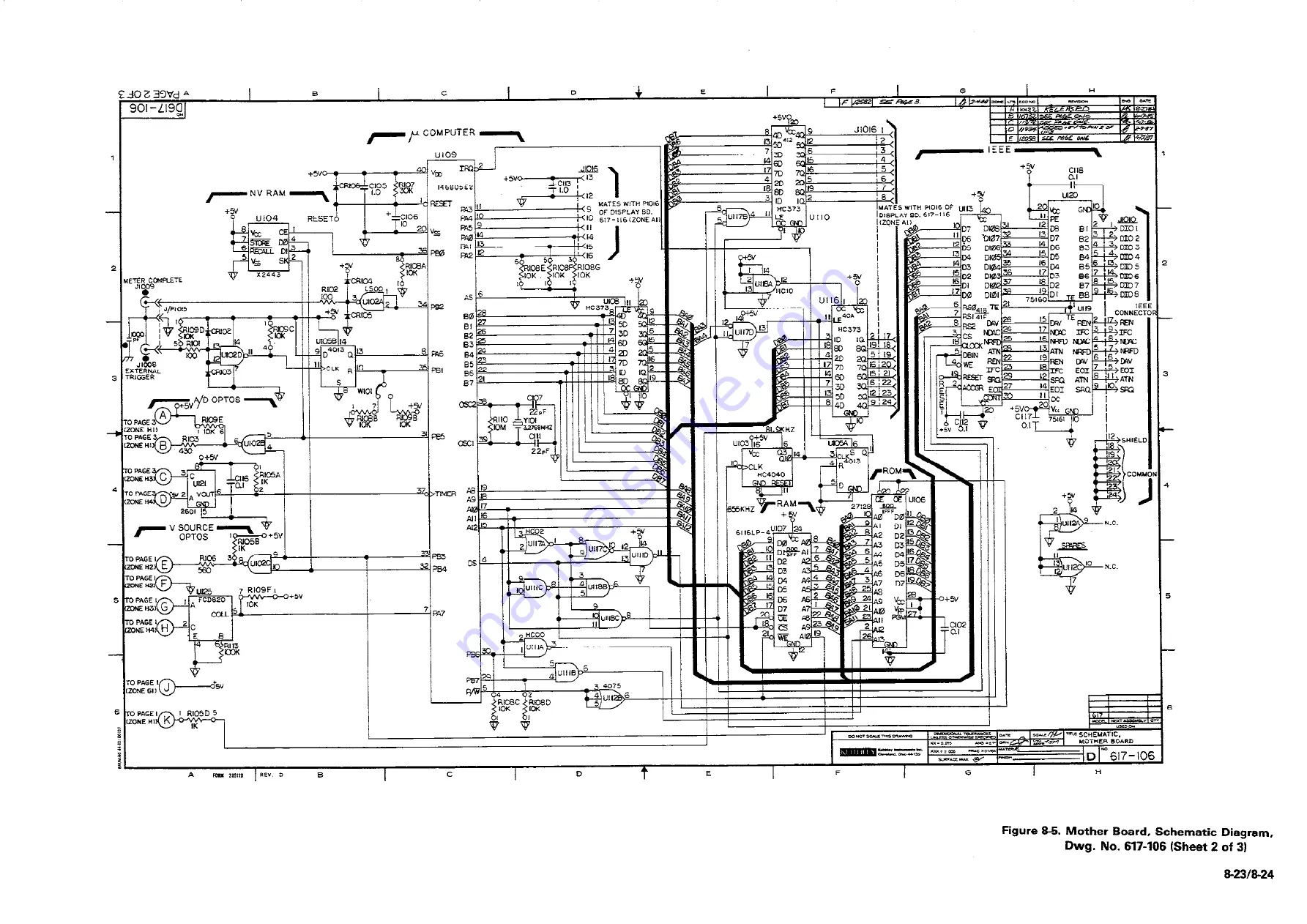Click the COMMON pins label
Viewport: 1307px width, 924px height.
coord(1142,474)
